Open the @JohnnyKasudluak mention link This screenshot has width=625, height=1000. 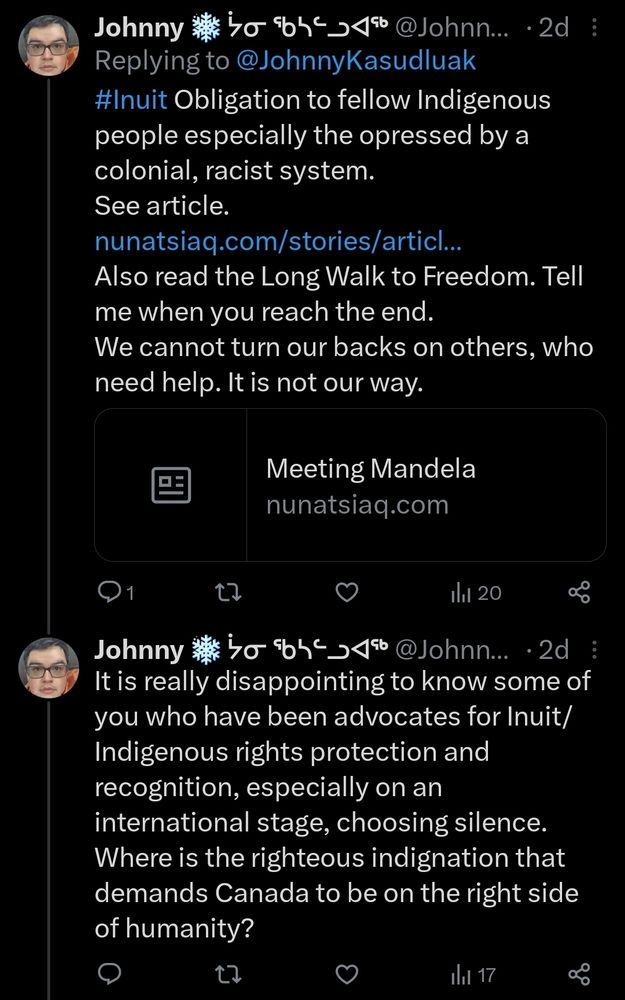(356, 61)
